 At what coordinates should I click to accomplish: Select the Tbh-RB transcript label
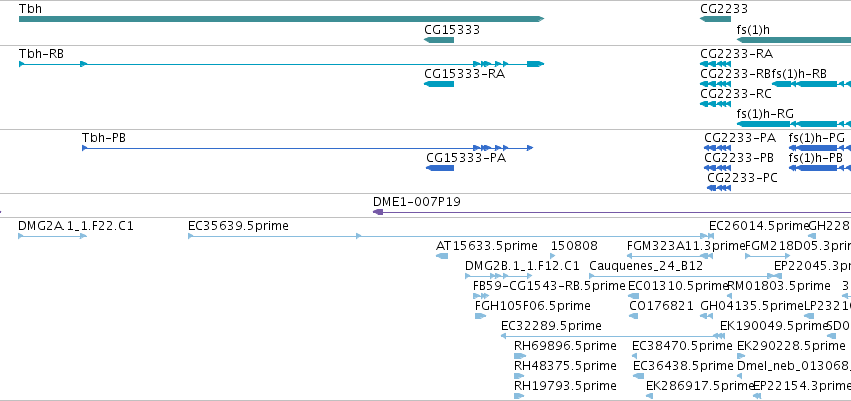point(41,54)
